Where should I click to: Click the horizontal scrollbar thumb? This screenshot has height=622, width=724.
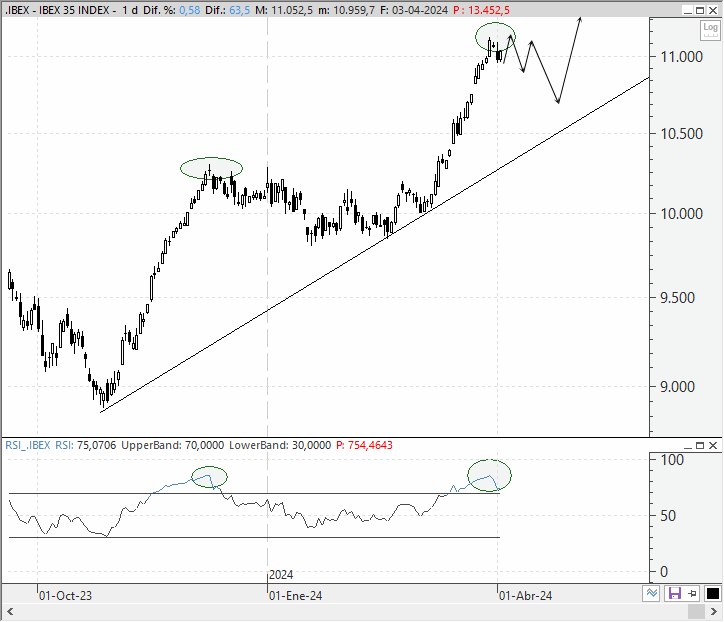(x=697, y=612)
